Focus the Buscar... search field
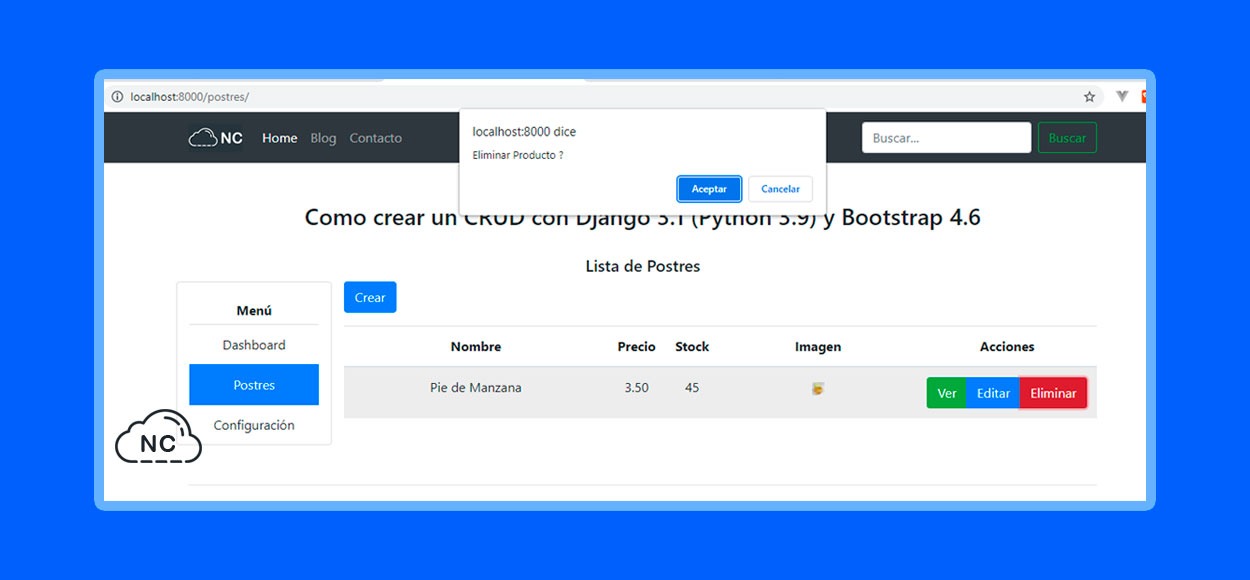1250x580 pixels. point(947,138)
